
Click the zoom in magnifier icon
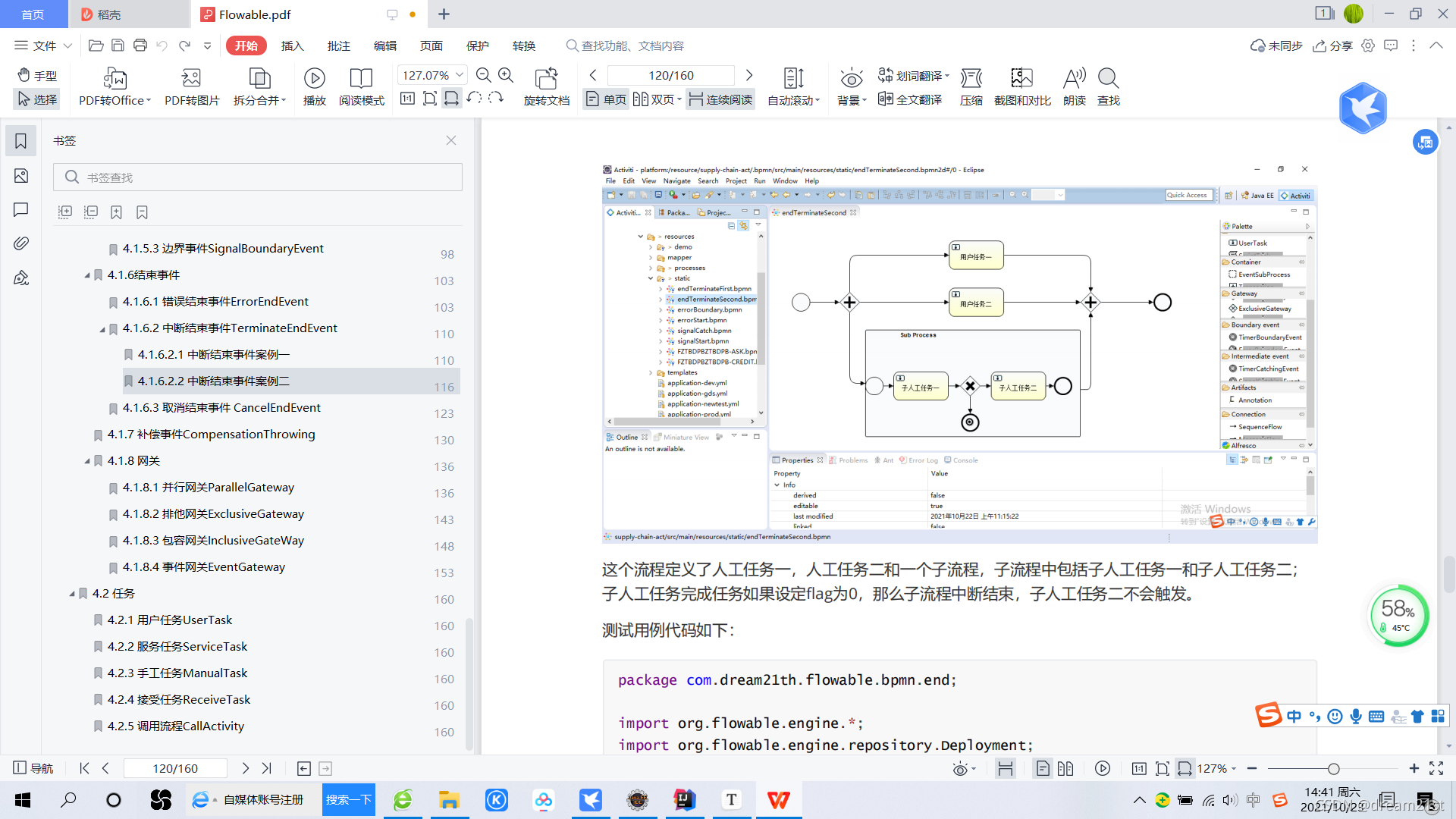point(506,75)
